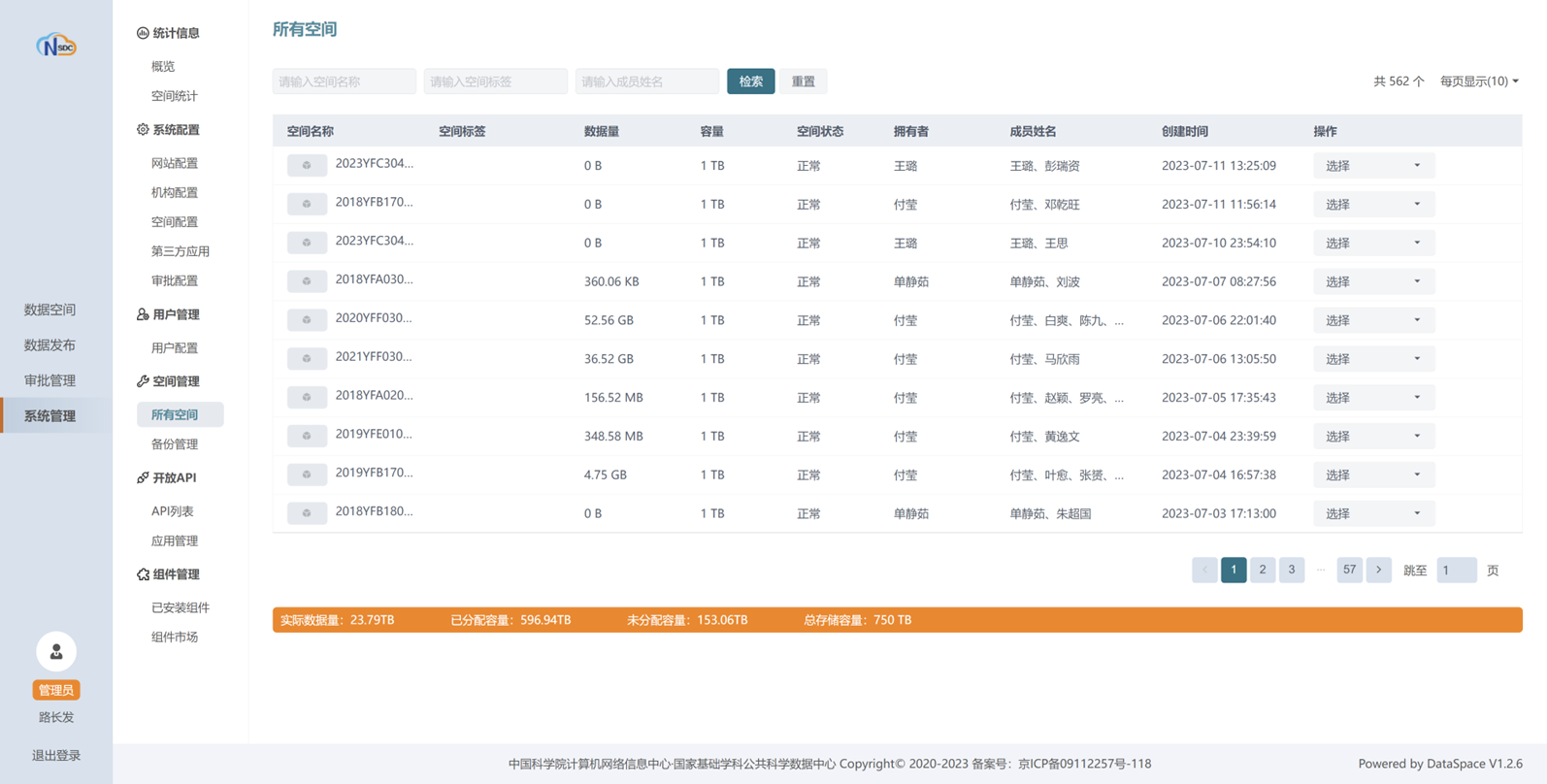Click the 请输入空间名称 input field
Viewport: 1547px width, 784px height.
pyautogui.click(x=344, y=82)
